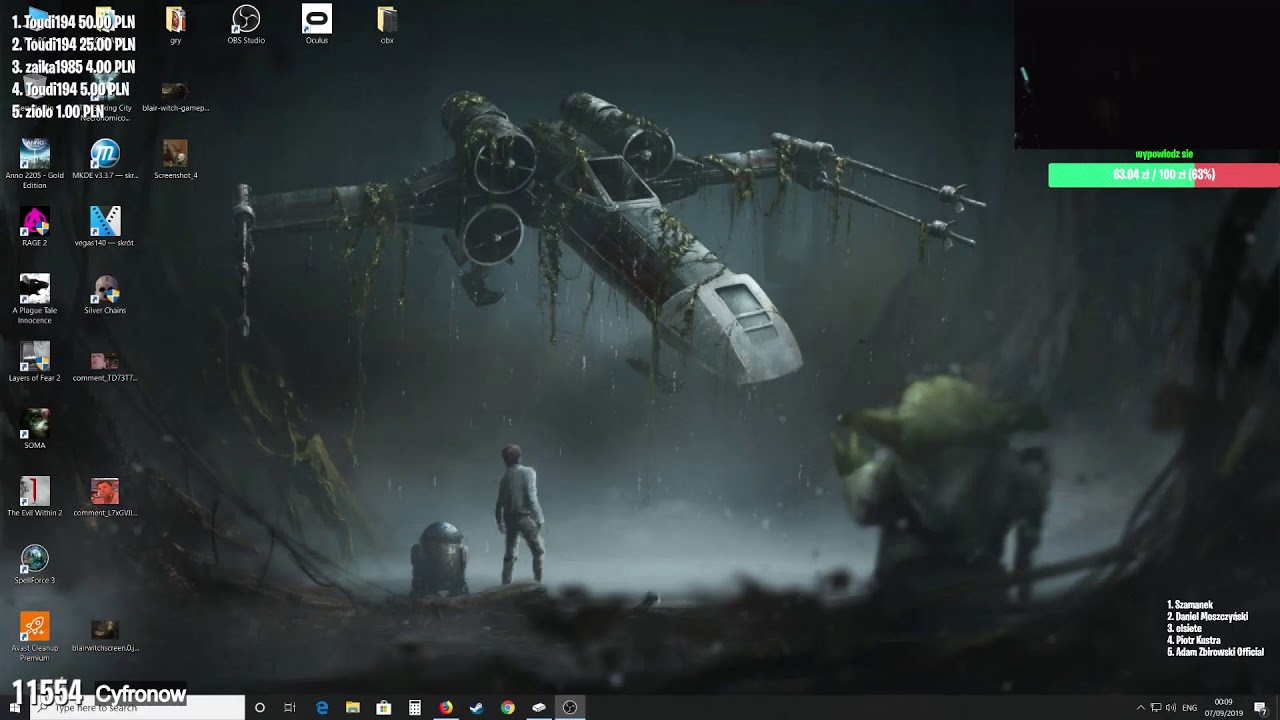Switch the ENG input language indicator

coord(1190,707)
